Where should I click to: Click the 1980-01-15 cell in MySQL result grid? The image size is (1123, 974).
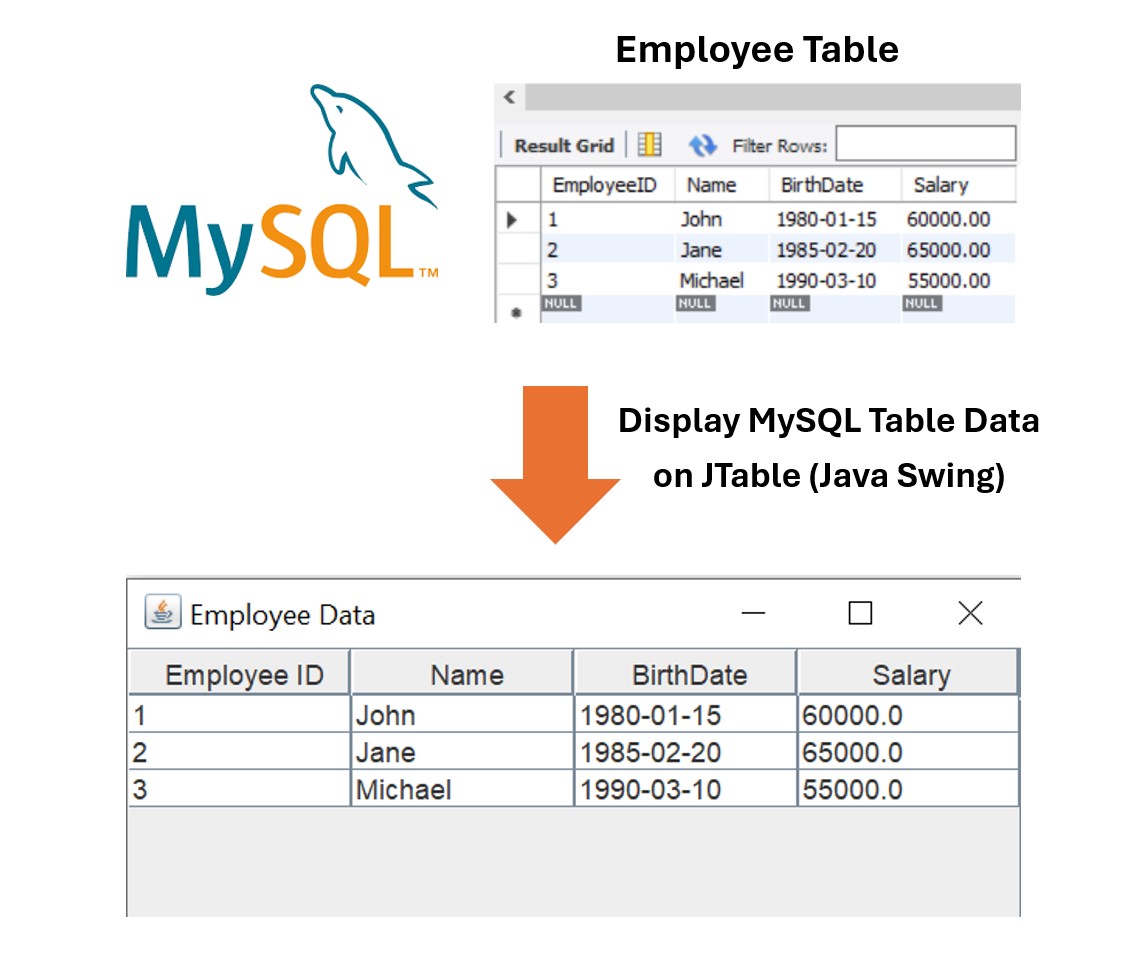[x=834, y=219]
